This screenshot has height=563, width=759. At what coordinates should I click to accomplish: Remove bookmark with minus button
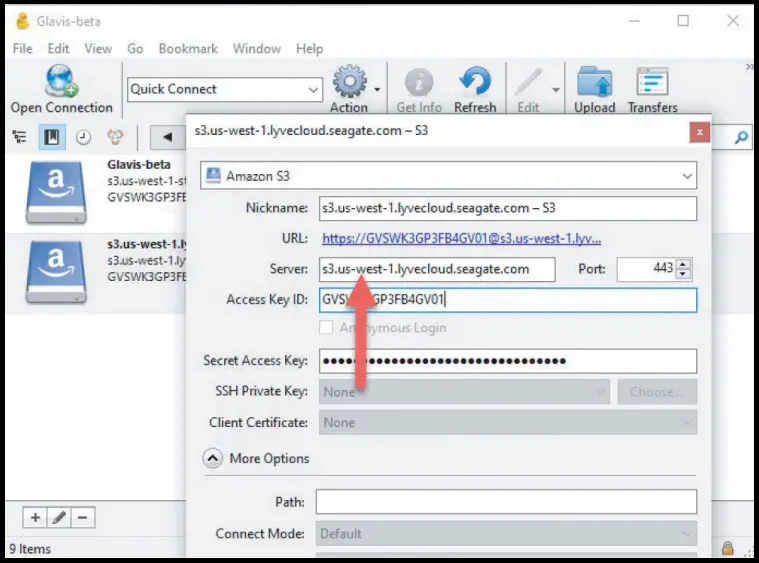click(x=83, y=517)
